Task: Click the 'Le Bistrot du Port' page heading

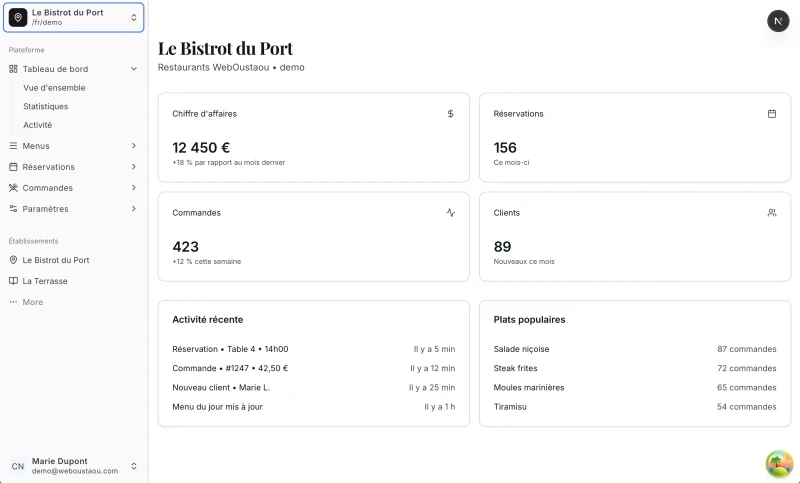Action: [225, 48]
